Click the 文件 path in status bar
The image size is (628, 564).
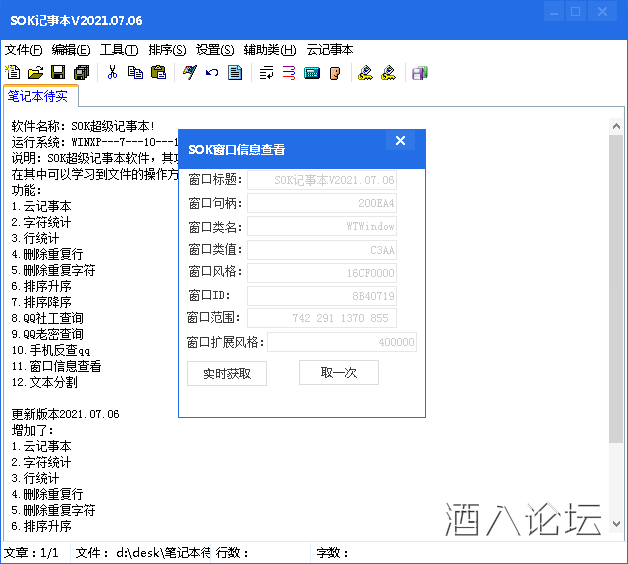click(x=143, y=553)
